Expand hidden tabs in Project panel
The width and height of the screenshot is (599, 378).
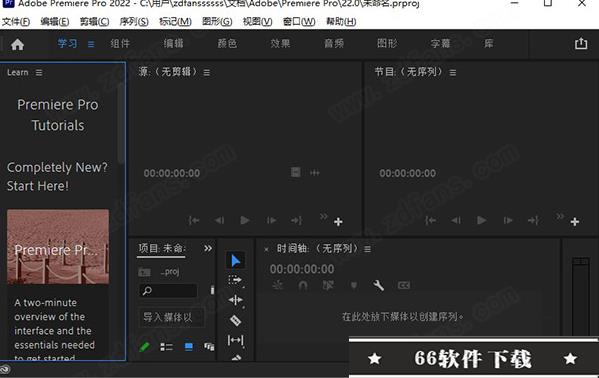208,248
